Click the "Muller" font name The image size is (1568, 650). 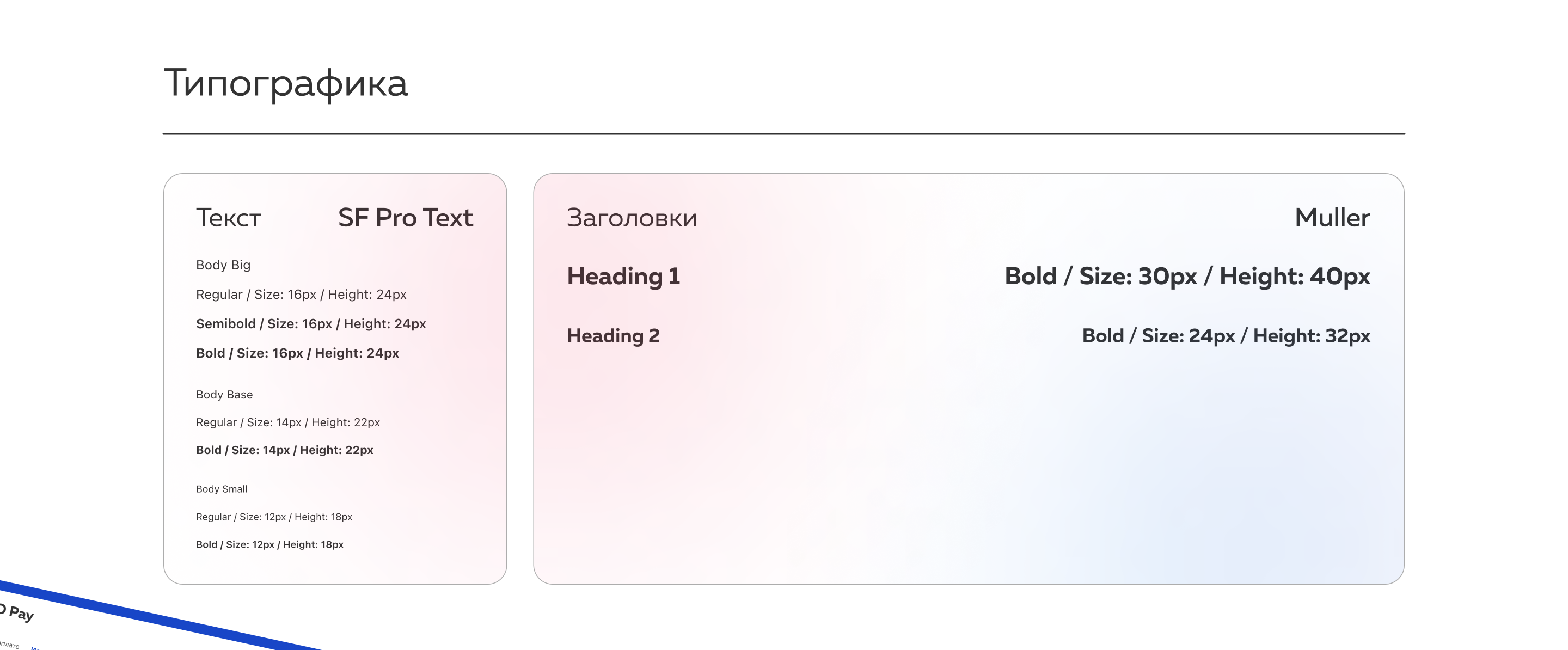[1332, 218]
